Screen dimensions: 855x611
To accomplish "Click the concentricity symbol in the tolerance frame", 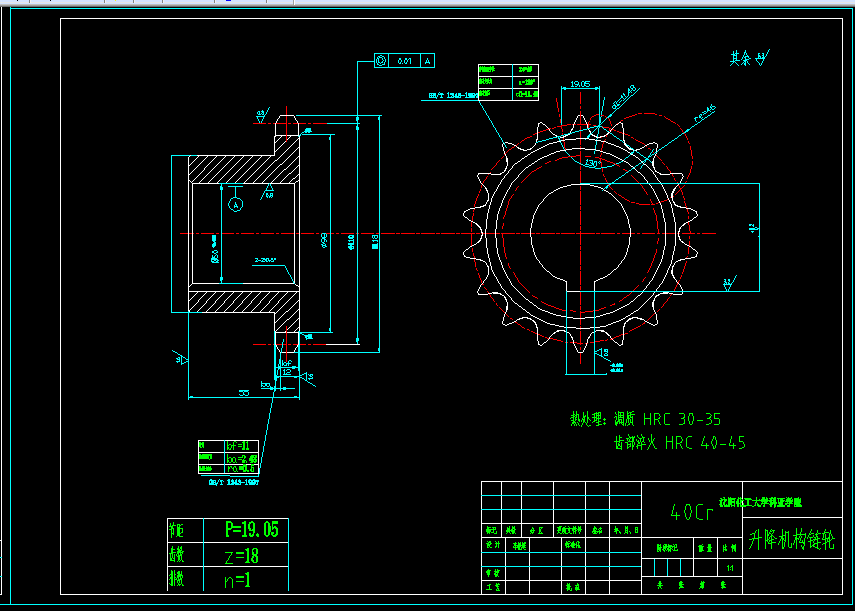I will point(381,61).
